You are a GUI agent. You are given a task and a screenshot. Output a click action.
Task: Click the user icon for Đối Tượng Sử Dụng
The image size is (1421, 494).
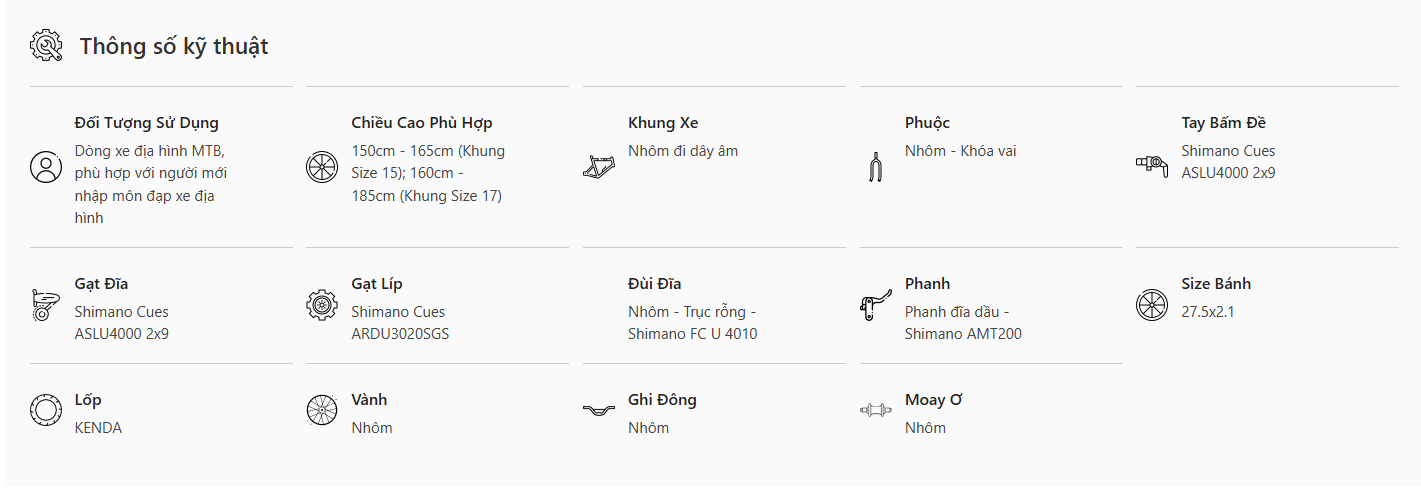(46, 167)
